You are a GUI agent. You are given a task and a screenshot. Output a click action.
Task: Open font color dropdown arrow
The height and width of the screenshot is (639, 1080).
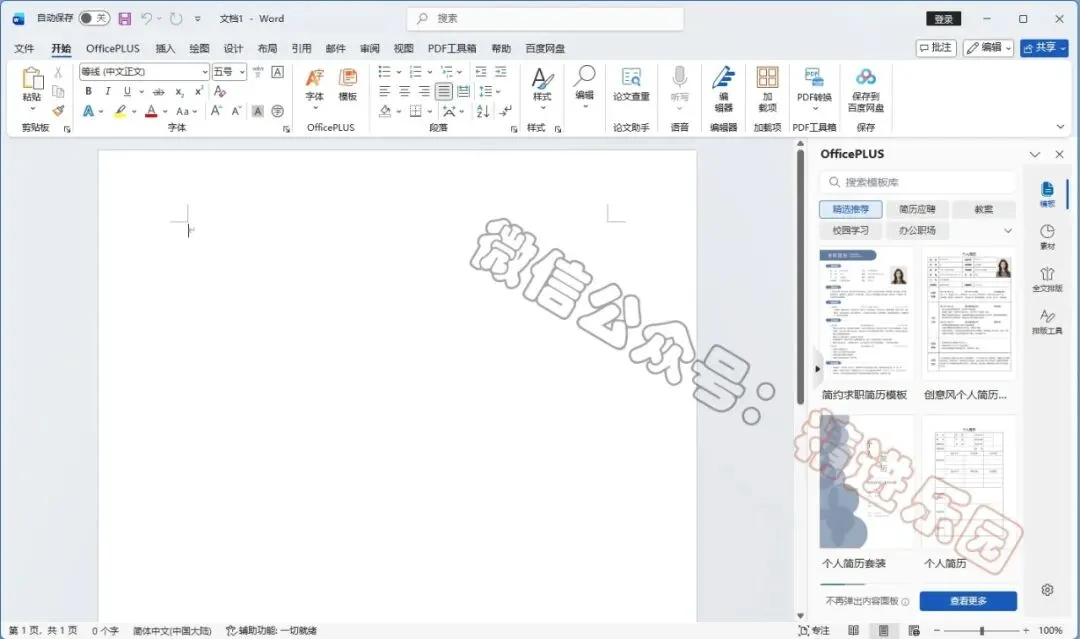[x=165, y=111]
